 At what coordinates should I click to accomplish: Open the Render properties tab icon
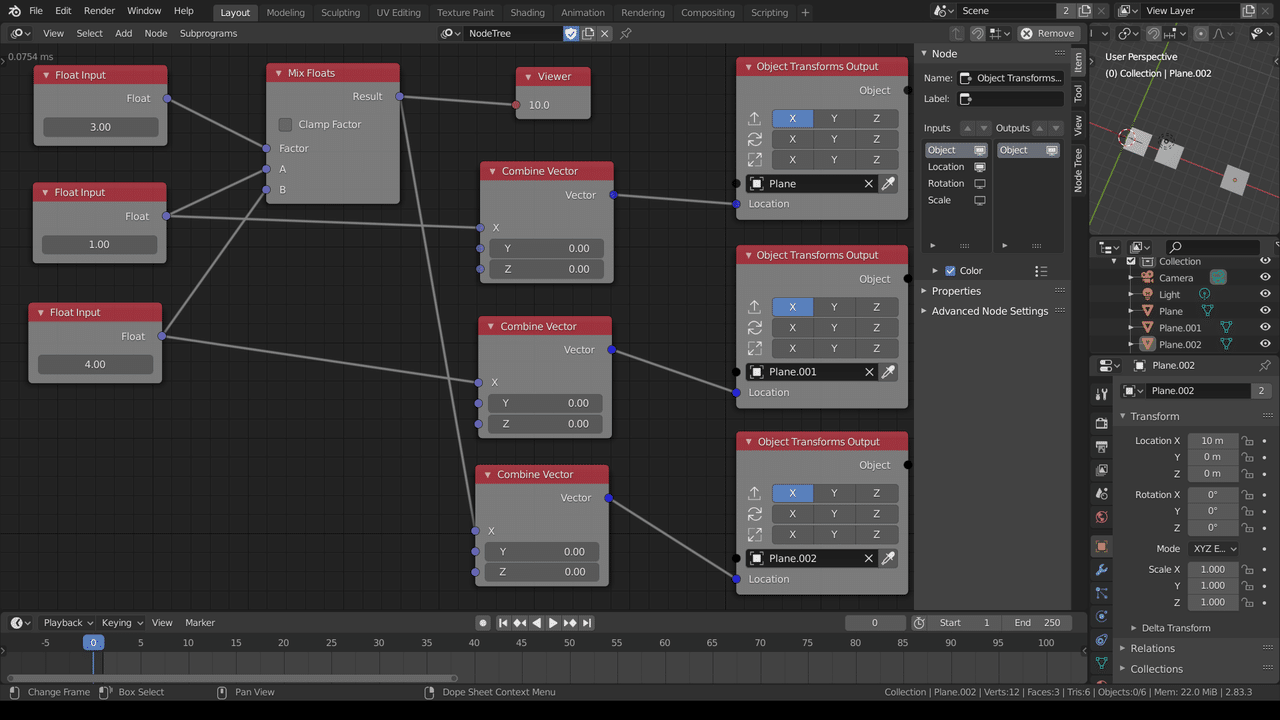click(x=1102, y=422)
